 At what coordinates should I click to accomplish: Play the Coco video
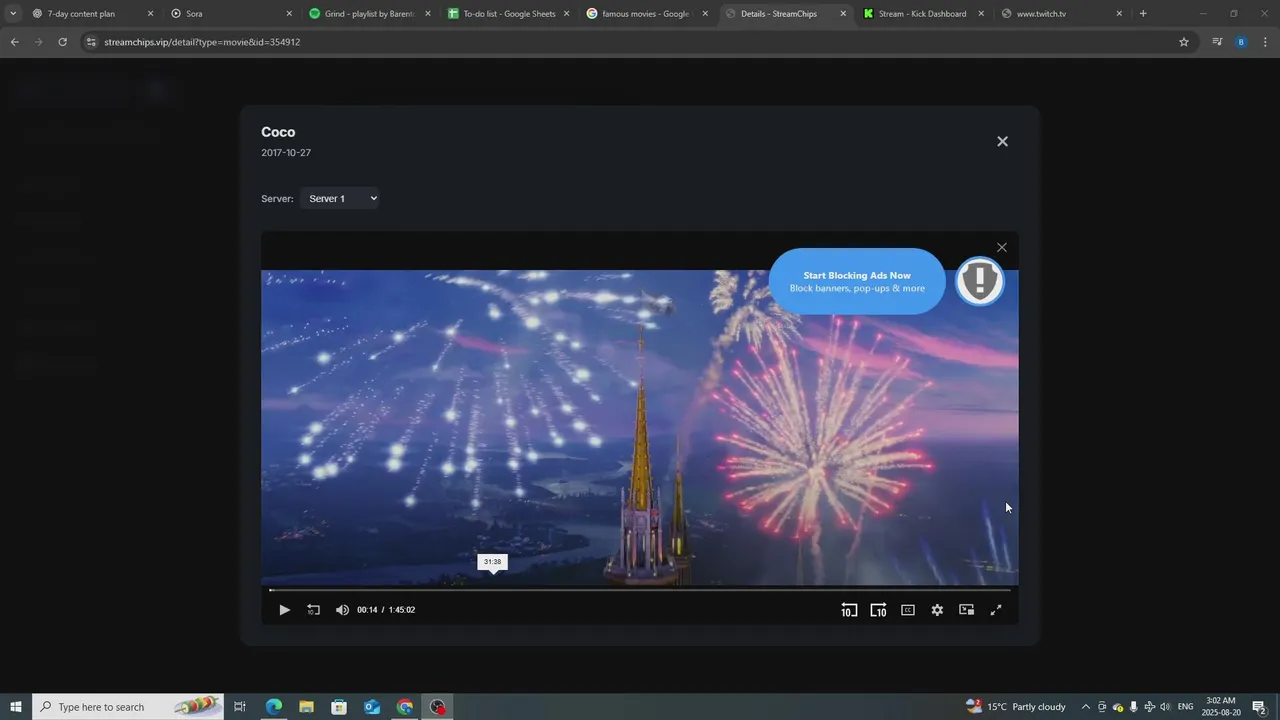(284, 610)
